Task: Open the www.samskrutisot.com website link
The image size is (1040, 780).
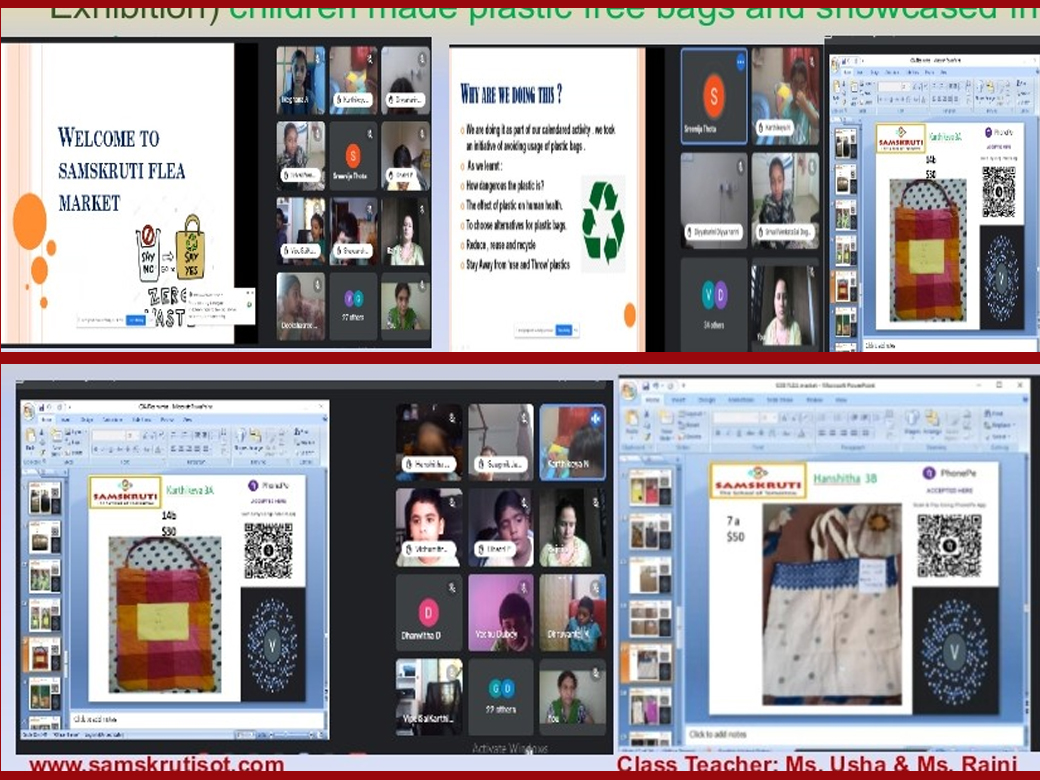Action: [x=155, y=766]
